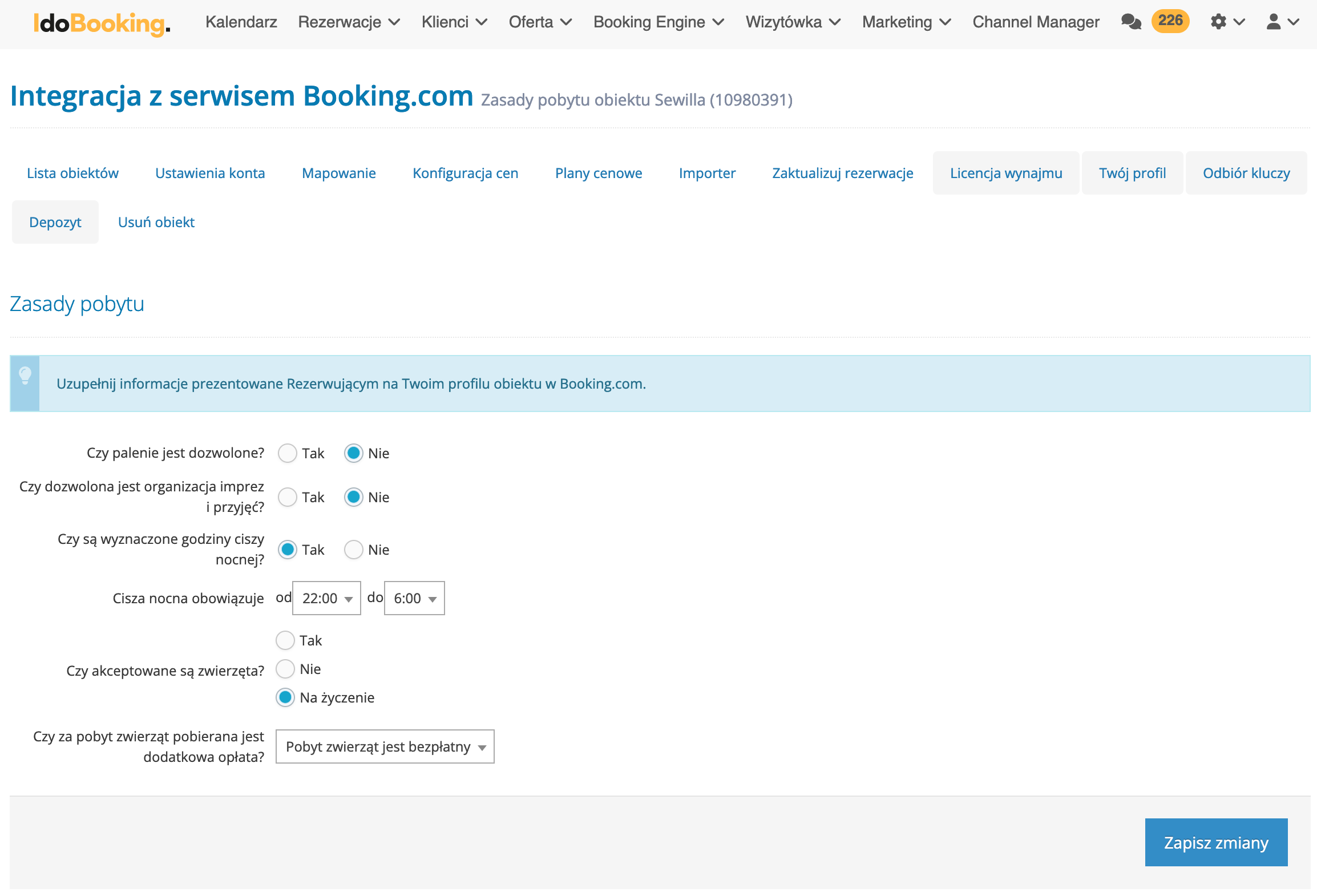Open the chat messages icon

point(1130,22)
